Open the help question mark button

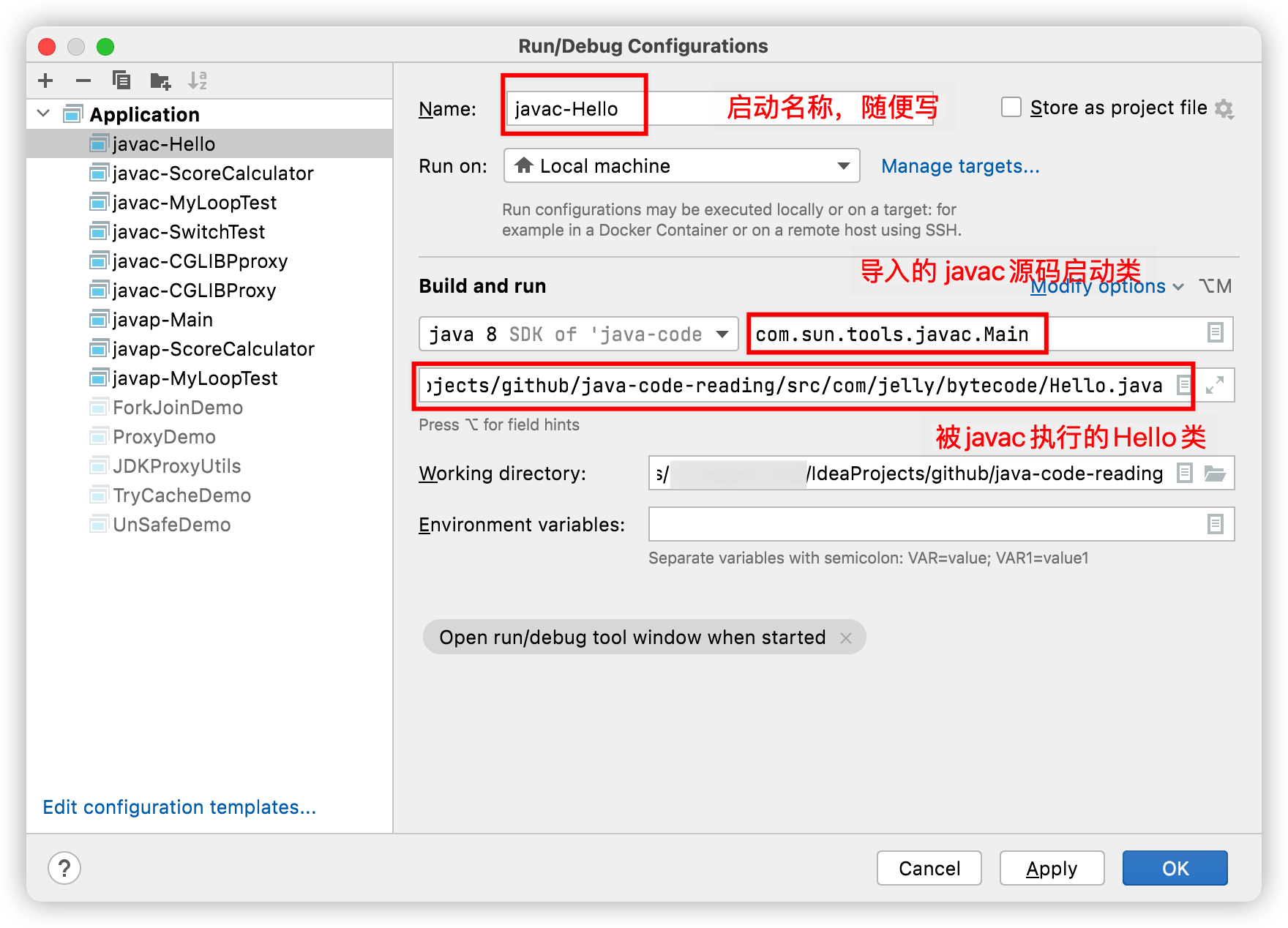click(x=64, y=868)
